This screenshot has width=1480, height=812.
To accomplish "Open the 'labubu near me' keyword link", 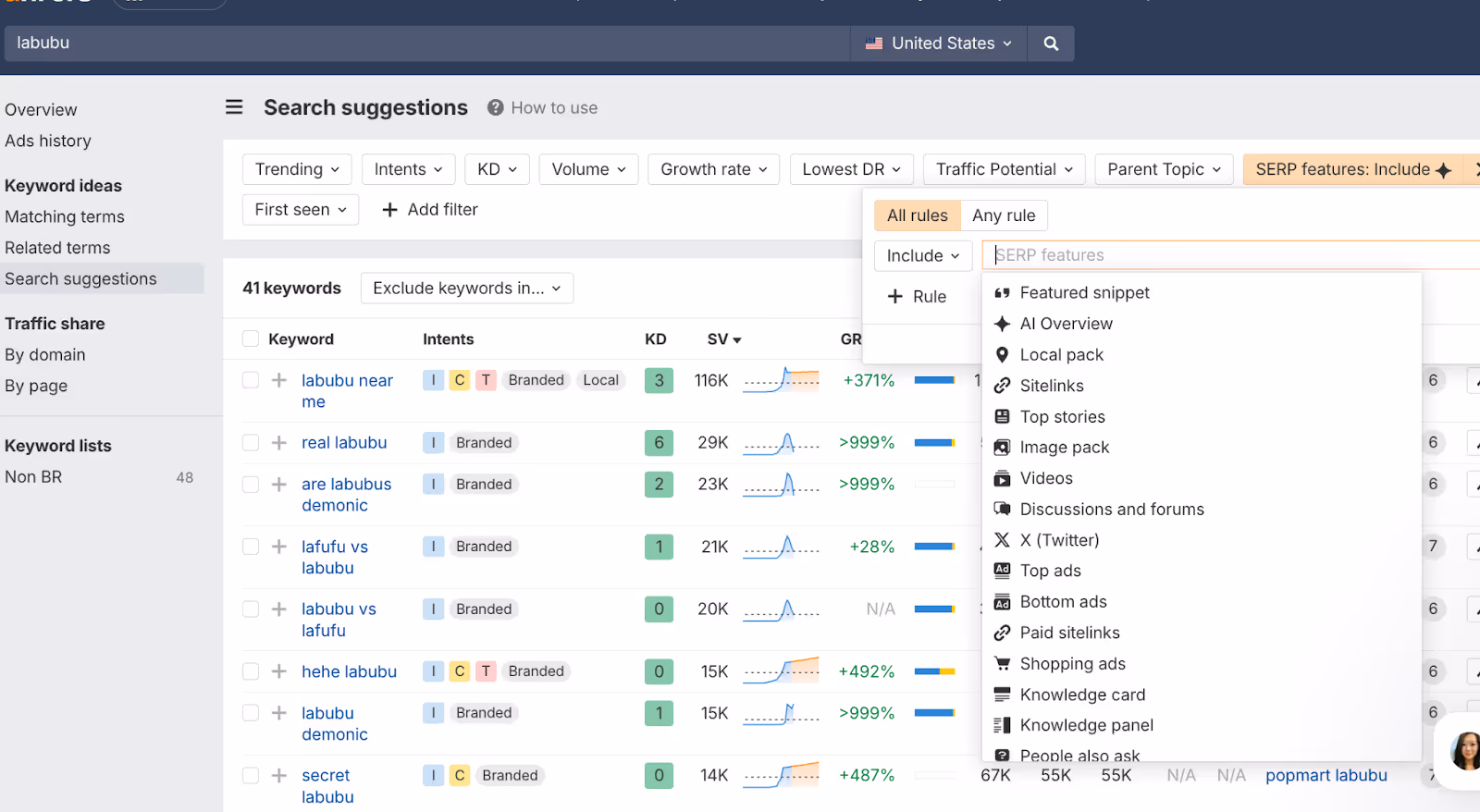I will [x=347, y=391].
